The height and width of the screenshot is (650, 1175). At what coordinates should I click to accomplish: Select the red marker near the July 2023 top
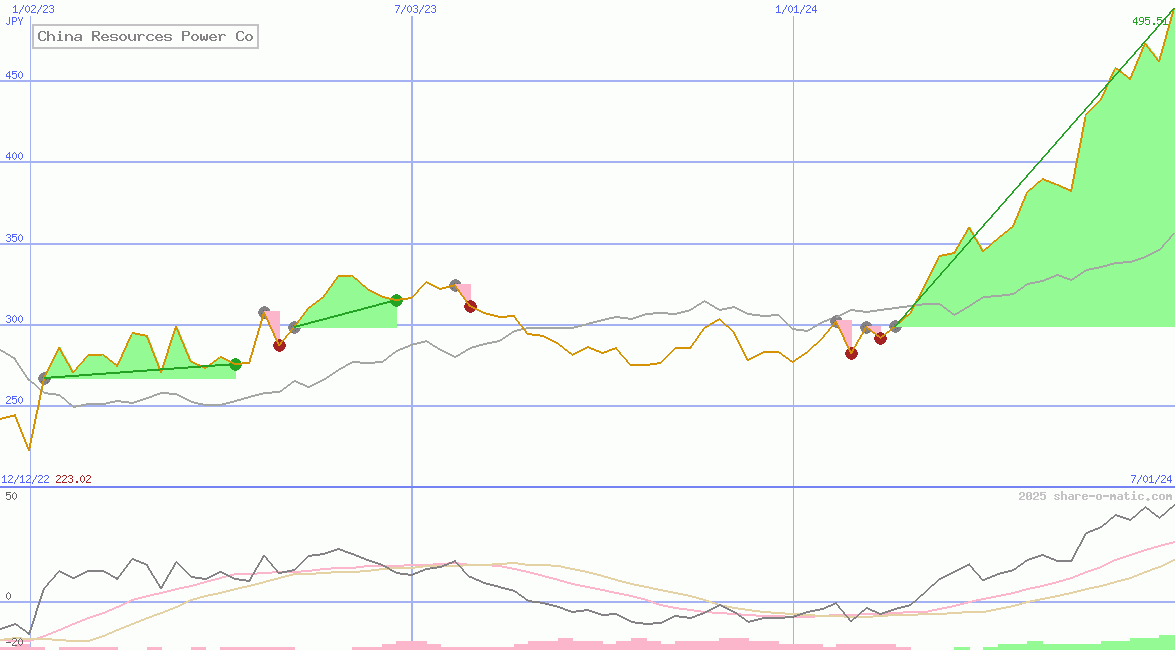tap(470, 307)
